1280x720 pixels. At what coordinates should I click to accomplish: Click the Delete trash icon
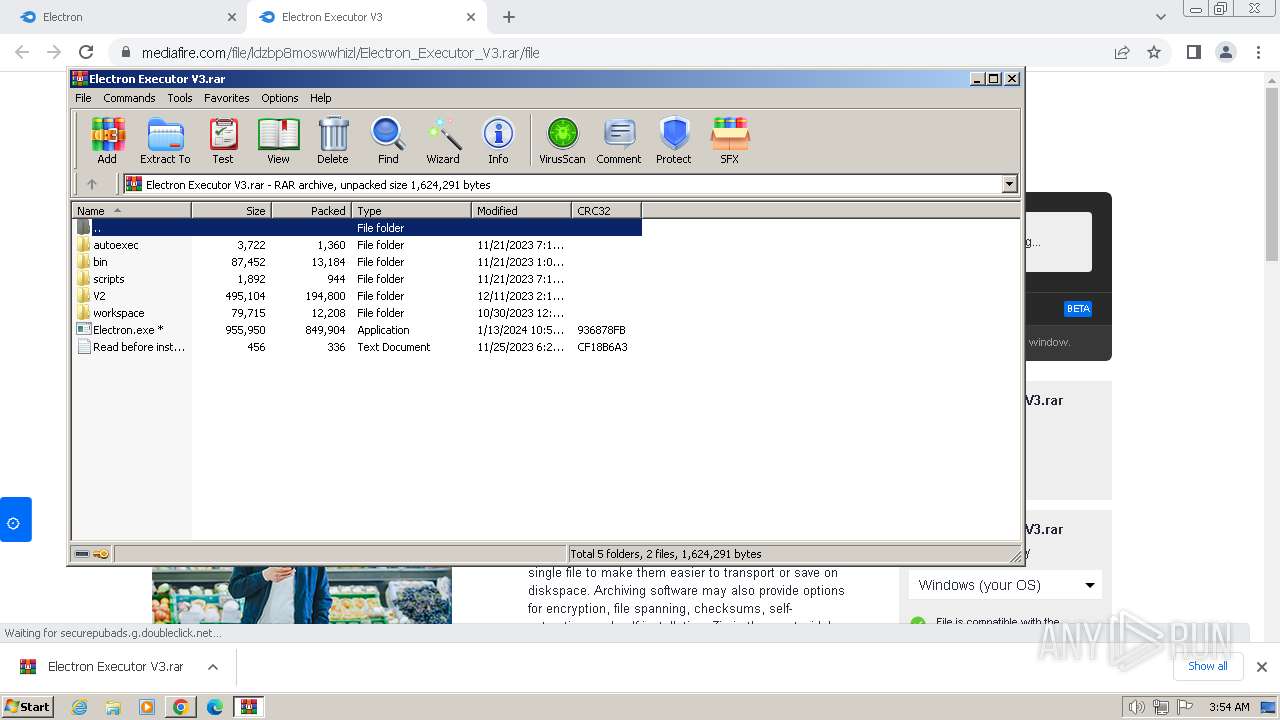point(333,140)
